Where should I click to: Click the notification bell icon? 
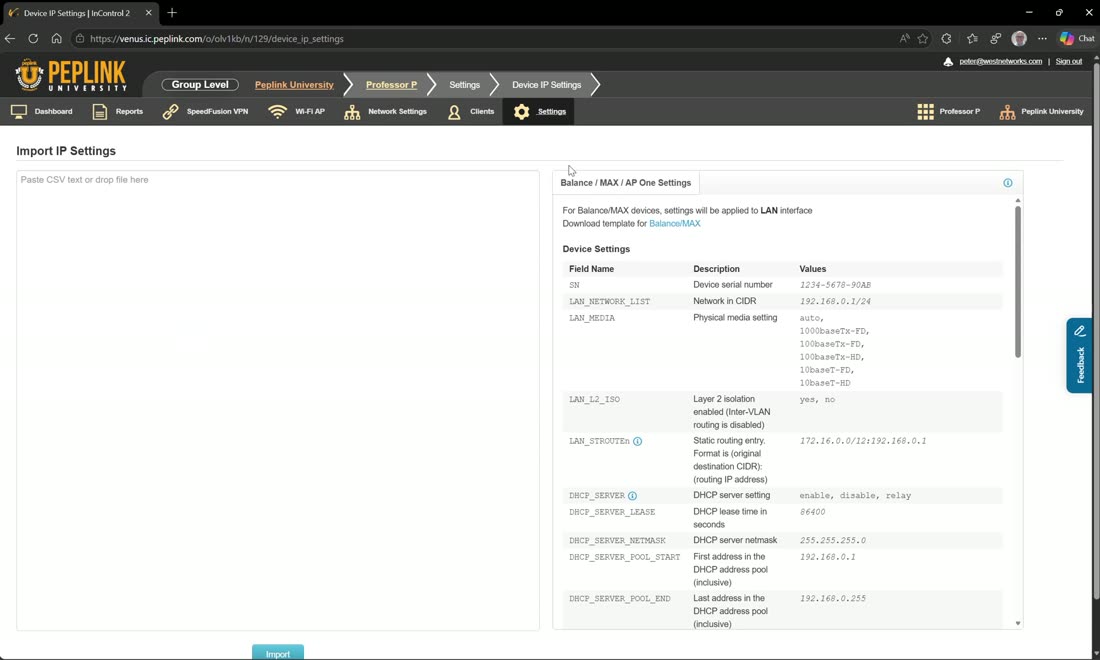tap(948, 62)
